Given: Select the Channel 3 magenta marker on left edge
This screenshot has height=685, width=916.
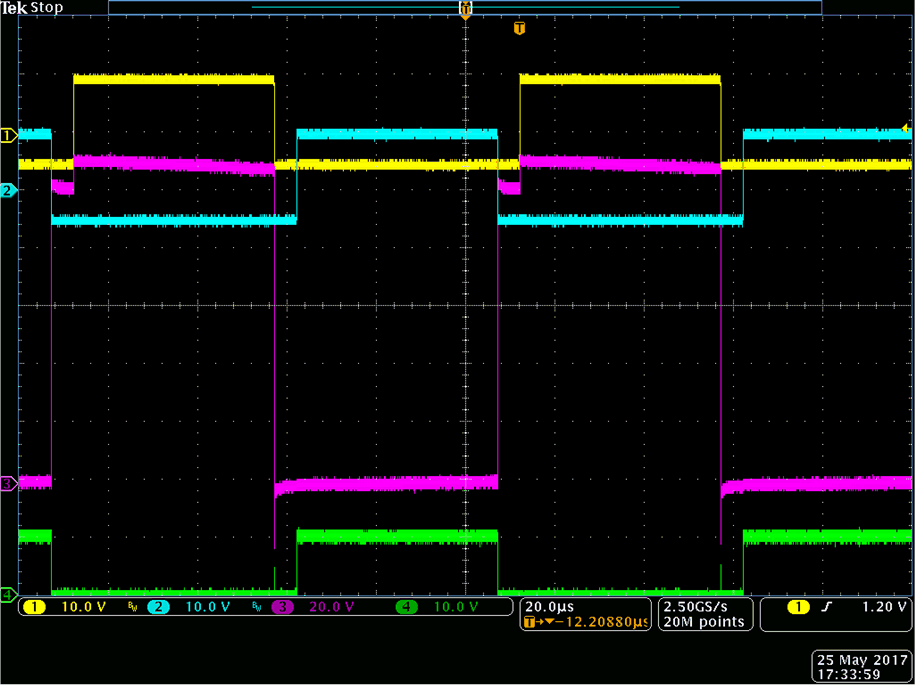Looking at the screenshot, I should [7, 483].
